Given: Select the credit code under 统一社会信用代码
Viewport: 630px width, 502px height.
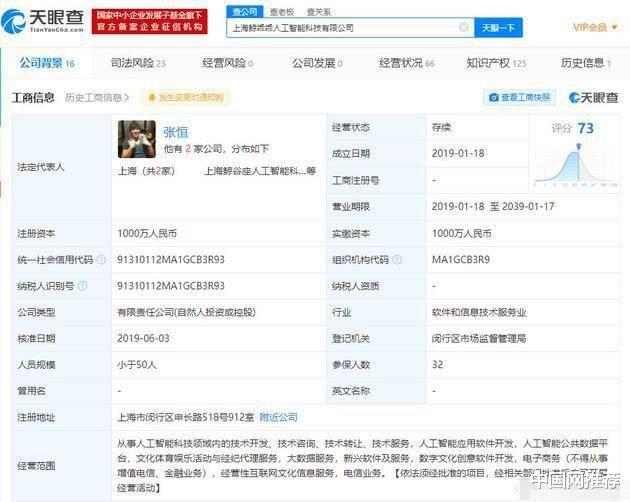Looking at the screenshot, I should click(x=171, y=260).
